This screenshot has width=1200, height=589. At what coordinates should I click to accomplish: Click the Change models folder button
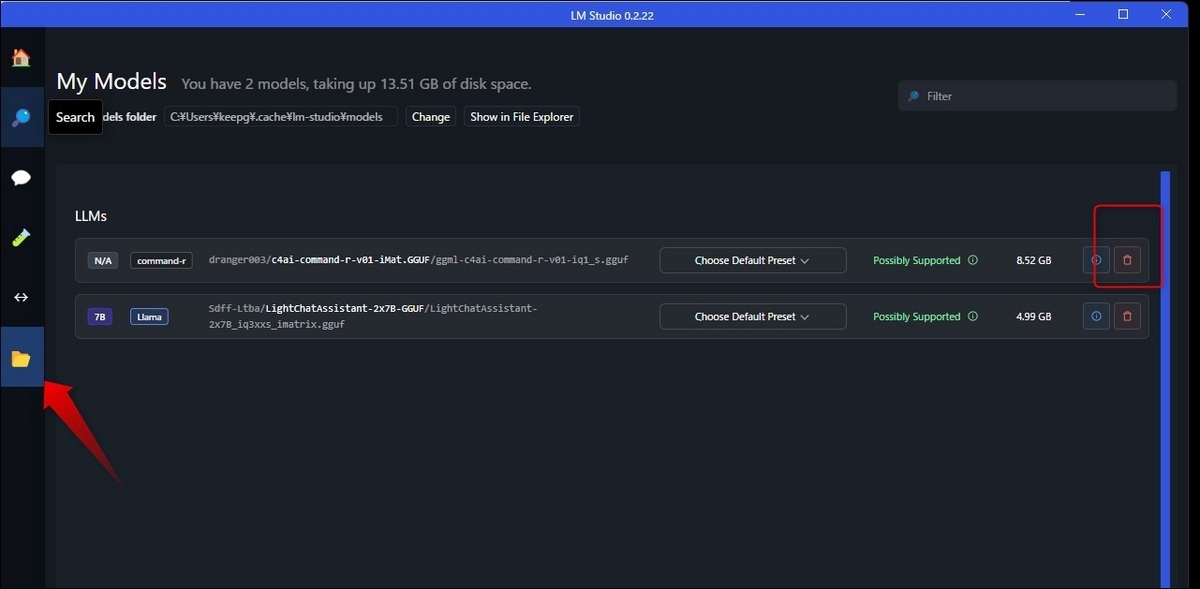tap(431, 117)
